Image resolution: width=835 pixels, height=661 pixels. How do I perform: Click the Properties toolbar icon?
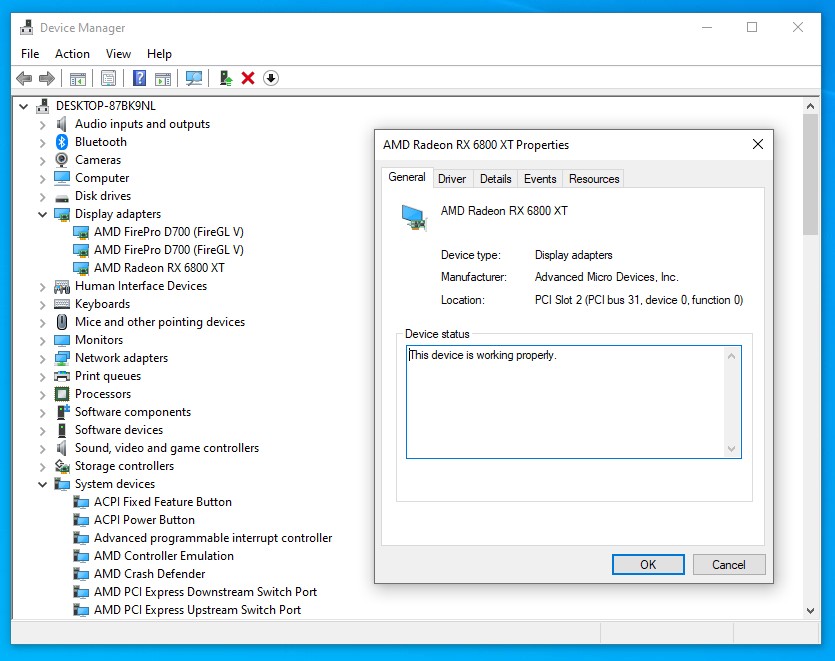[109, 78]
